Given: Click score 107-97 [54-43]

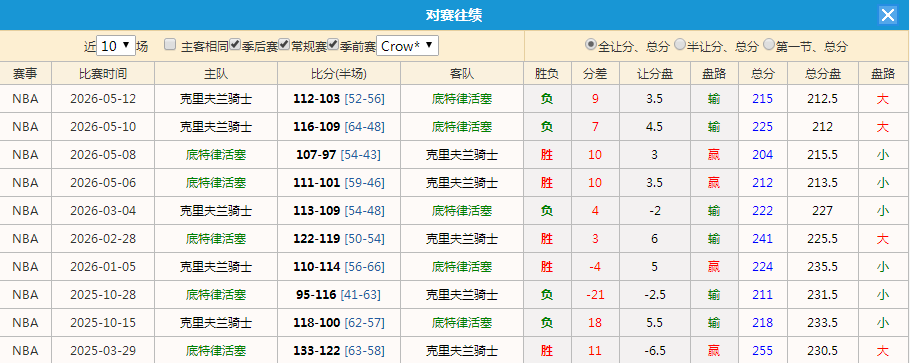Looking at the screenshot, I should click(339, 155).
